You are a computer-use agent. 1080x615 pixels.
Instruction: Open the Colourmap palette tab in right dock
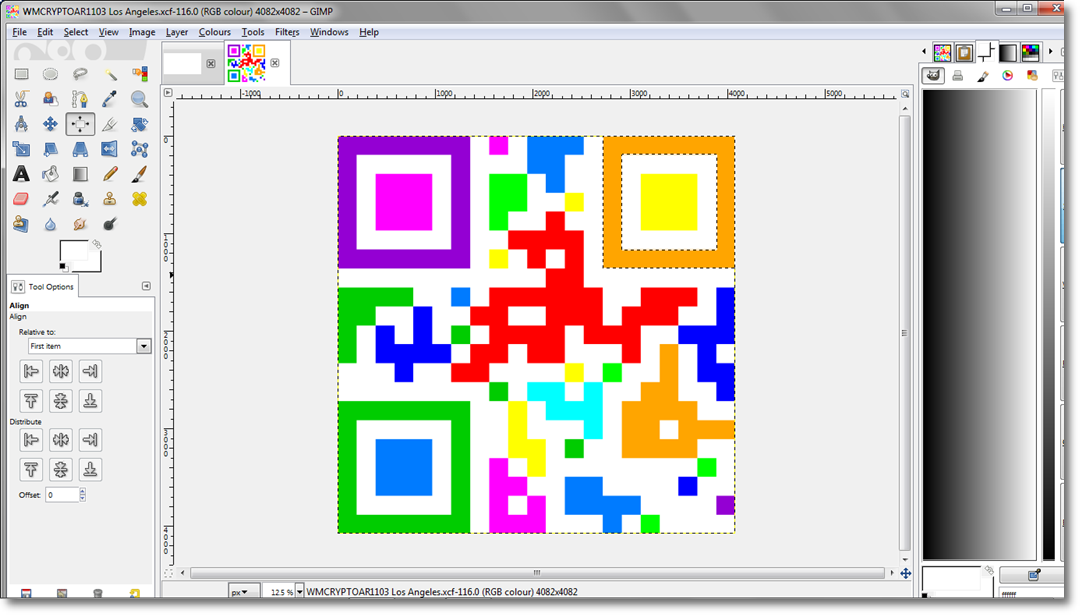coord(1030,52)
